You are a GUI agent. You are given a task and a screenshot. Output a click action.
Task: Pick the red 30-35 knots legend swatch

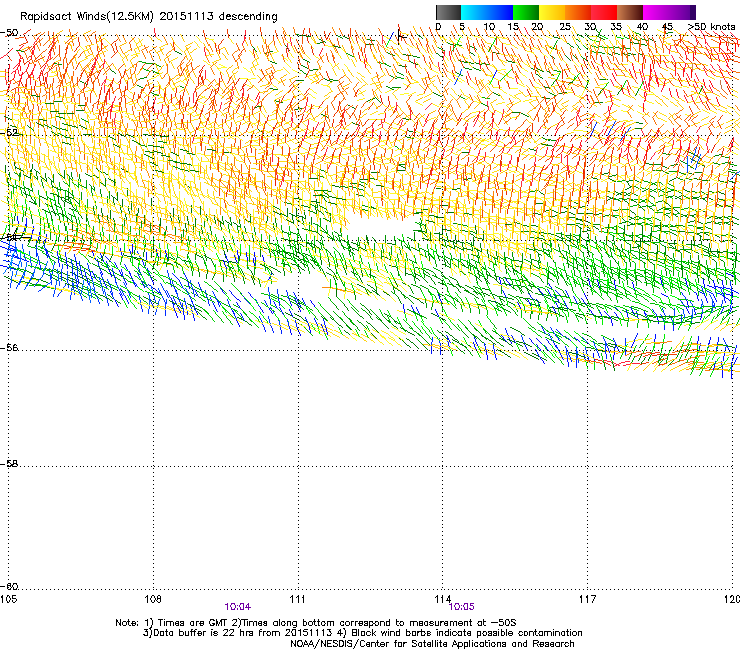pyautogui.click(x=604, y=12)
